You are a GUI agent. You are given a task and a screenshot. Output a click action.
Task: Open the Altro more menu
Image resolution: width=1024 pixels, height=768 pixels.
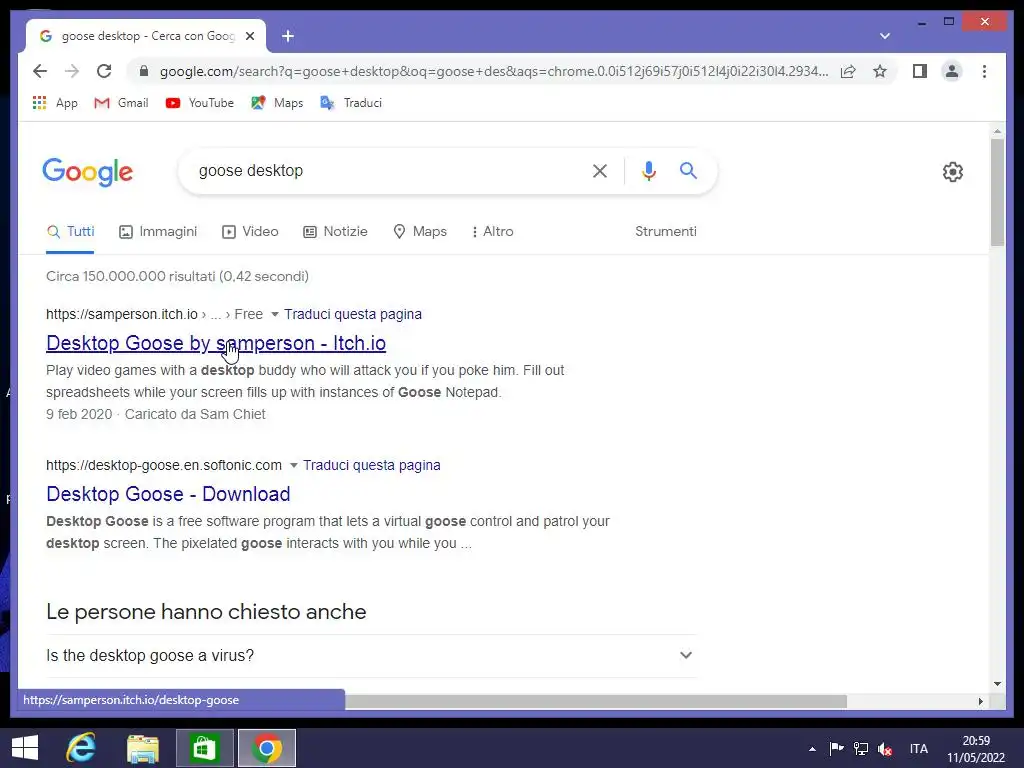pyautogui.click(x=492, y=232)
